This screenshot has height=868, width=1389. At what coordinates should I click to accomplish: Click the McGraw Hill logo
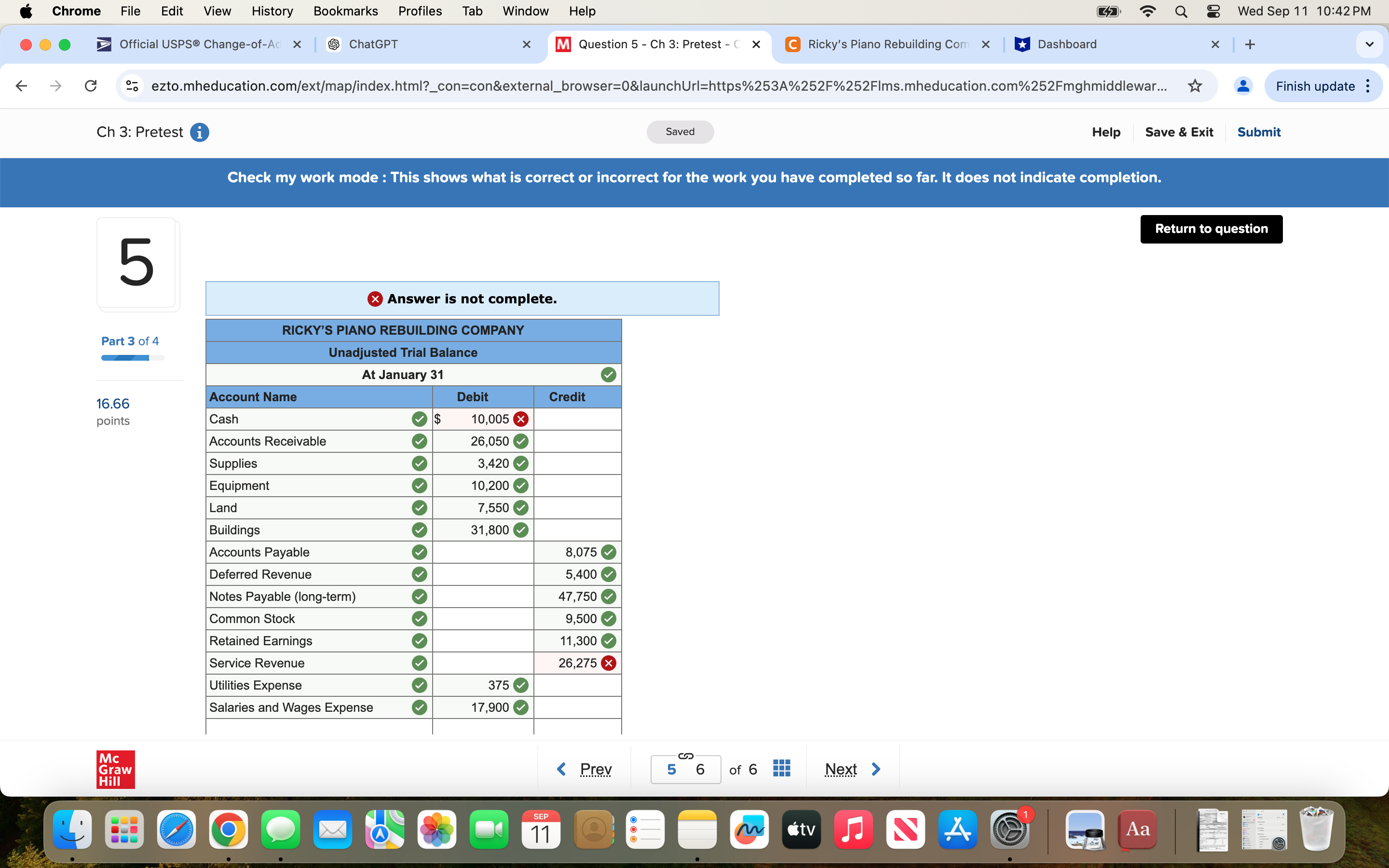point(115,769)
